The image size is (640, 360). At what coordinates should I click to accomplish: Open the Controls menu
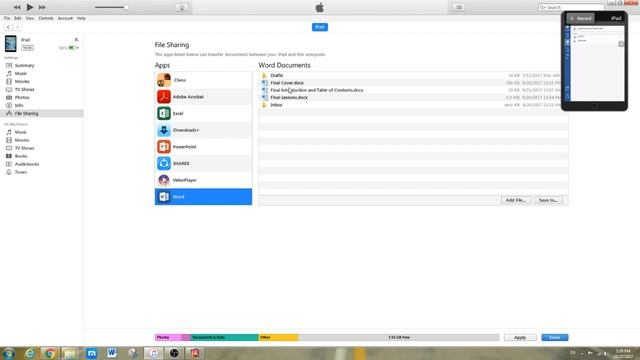46,18
